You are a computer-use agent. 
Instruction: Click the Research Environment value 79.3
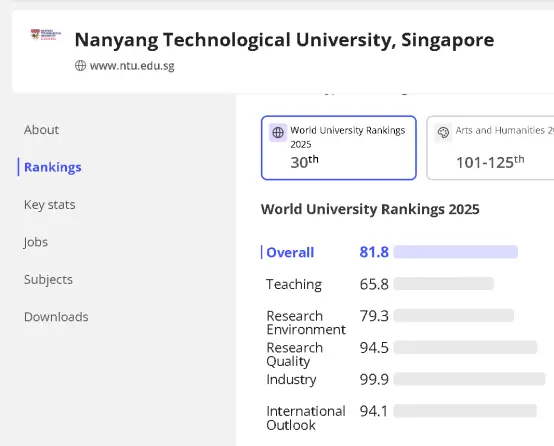pyautogui.click(x=374, y=316)
